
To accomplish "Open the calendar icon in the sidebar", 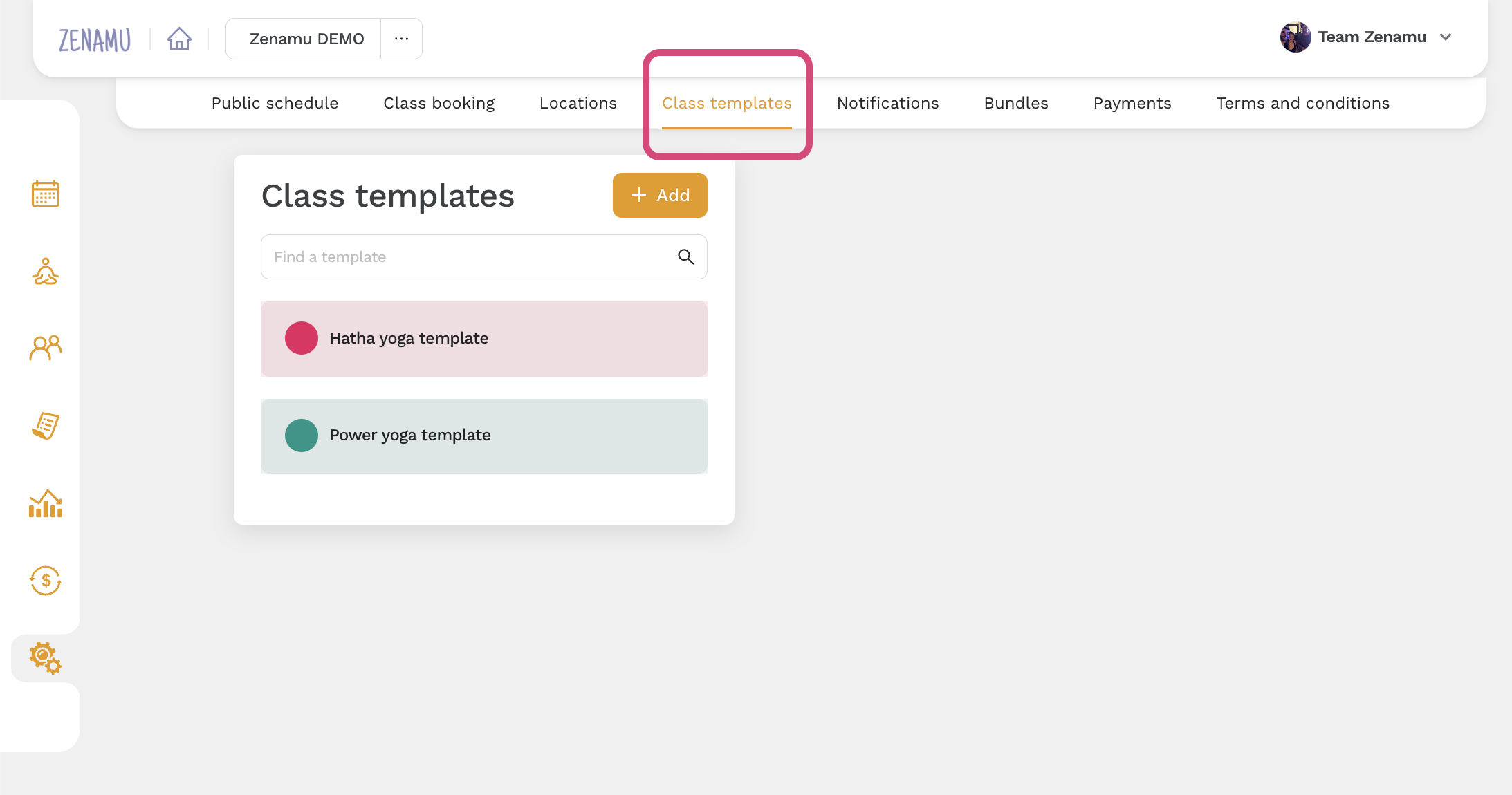I will pos(46,194).
